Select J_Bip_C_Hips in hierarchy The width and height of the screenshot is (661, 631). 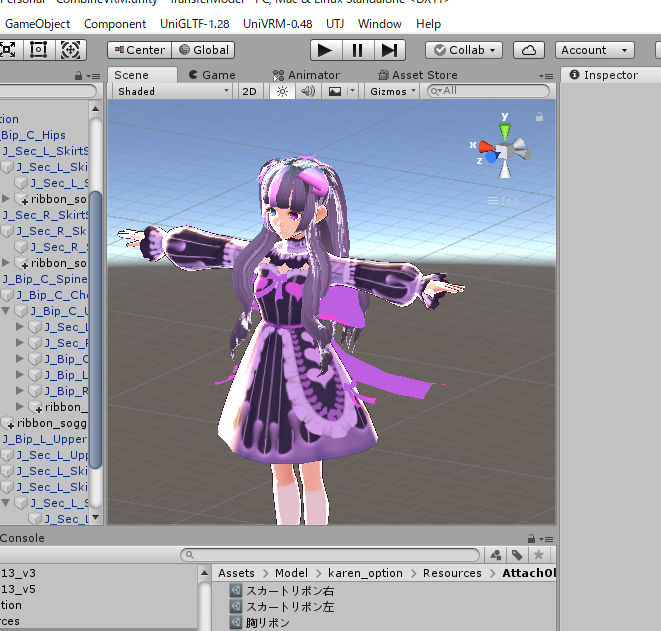[x=33, y=135]
